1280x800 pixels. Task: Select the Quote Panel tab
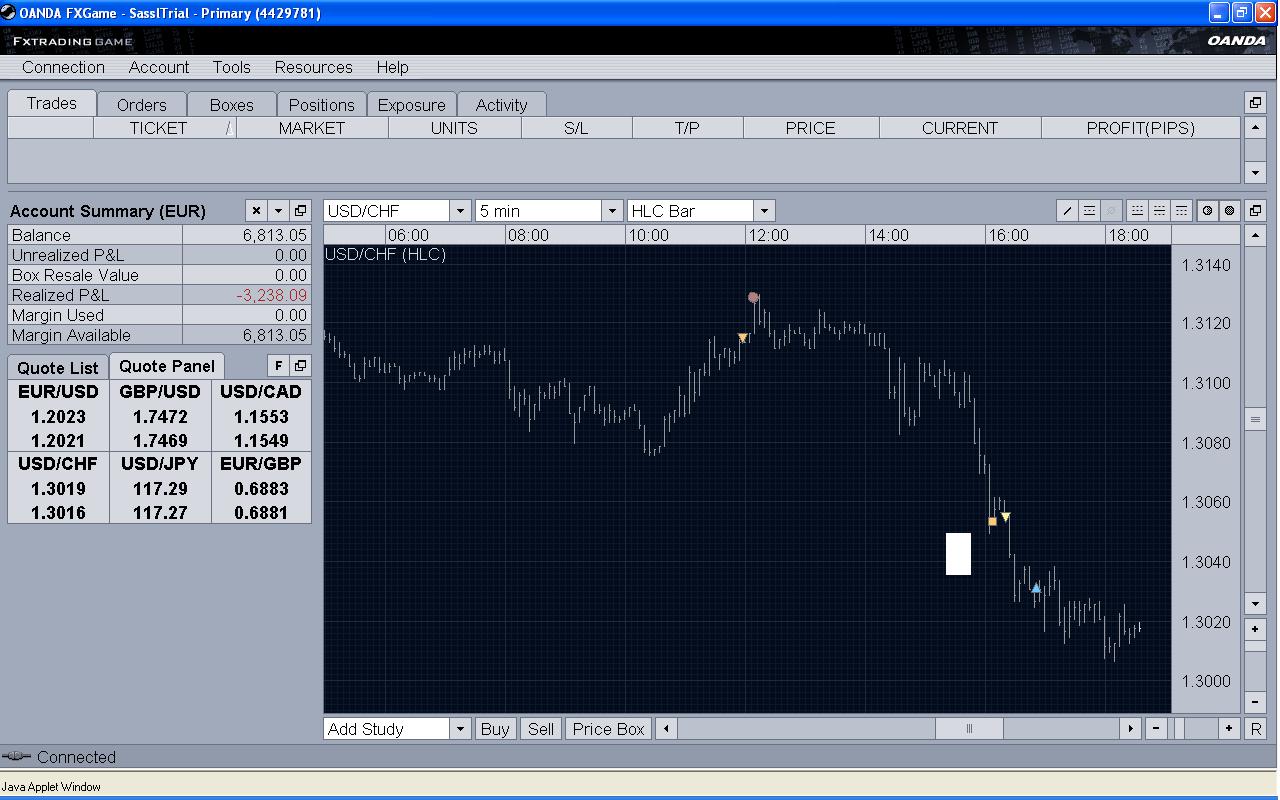pos(167,366)
